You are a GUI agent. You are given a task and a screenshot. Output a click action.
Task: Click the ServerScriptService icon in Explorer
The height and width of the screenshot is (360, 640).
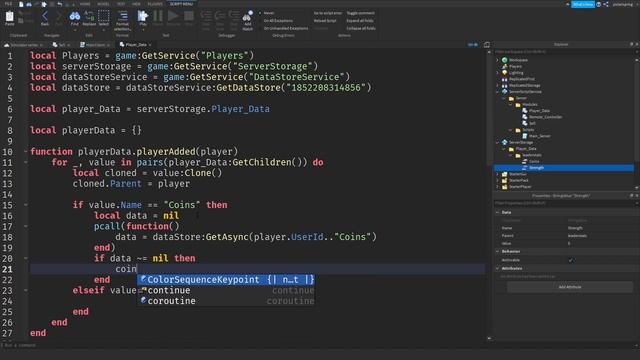click(504, 92)
